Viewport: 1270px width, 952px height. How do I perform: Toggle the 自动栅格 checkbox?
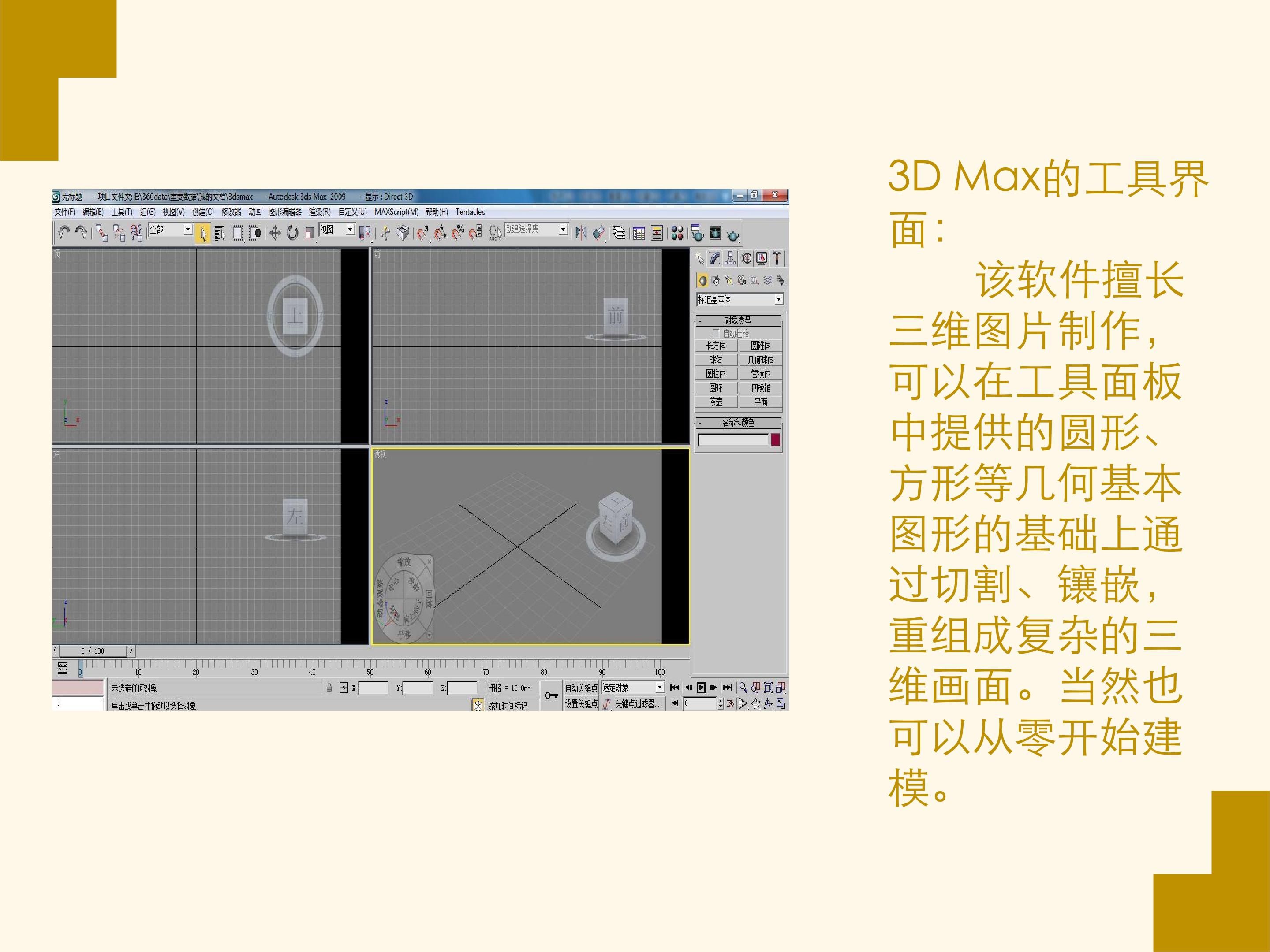click(715, 333)
